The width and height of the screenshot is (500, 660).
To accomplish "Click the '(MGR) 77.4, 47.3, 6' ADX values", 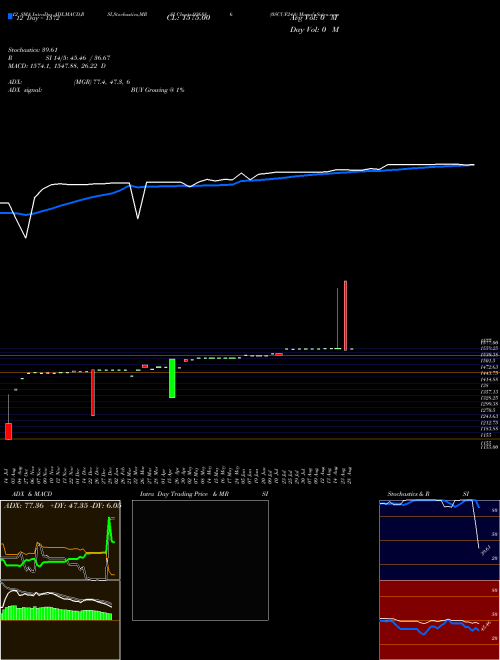I will 102,82.
